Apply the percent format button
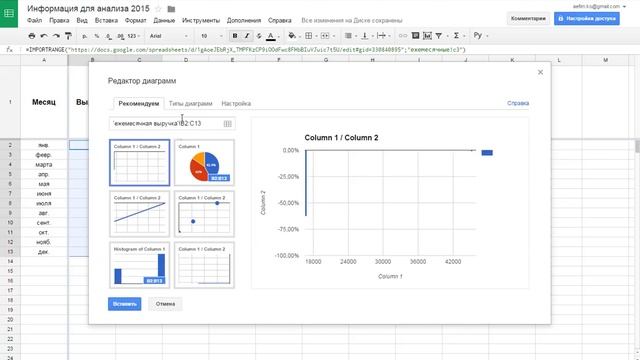The image size is (640, 360). (97, 36)
